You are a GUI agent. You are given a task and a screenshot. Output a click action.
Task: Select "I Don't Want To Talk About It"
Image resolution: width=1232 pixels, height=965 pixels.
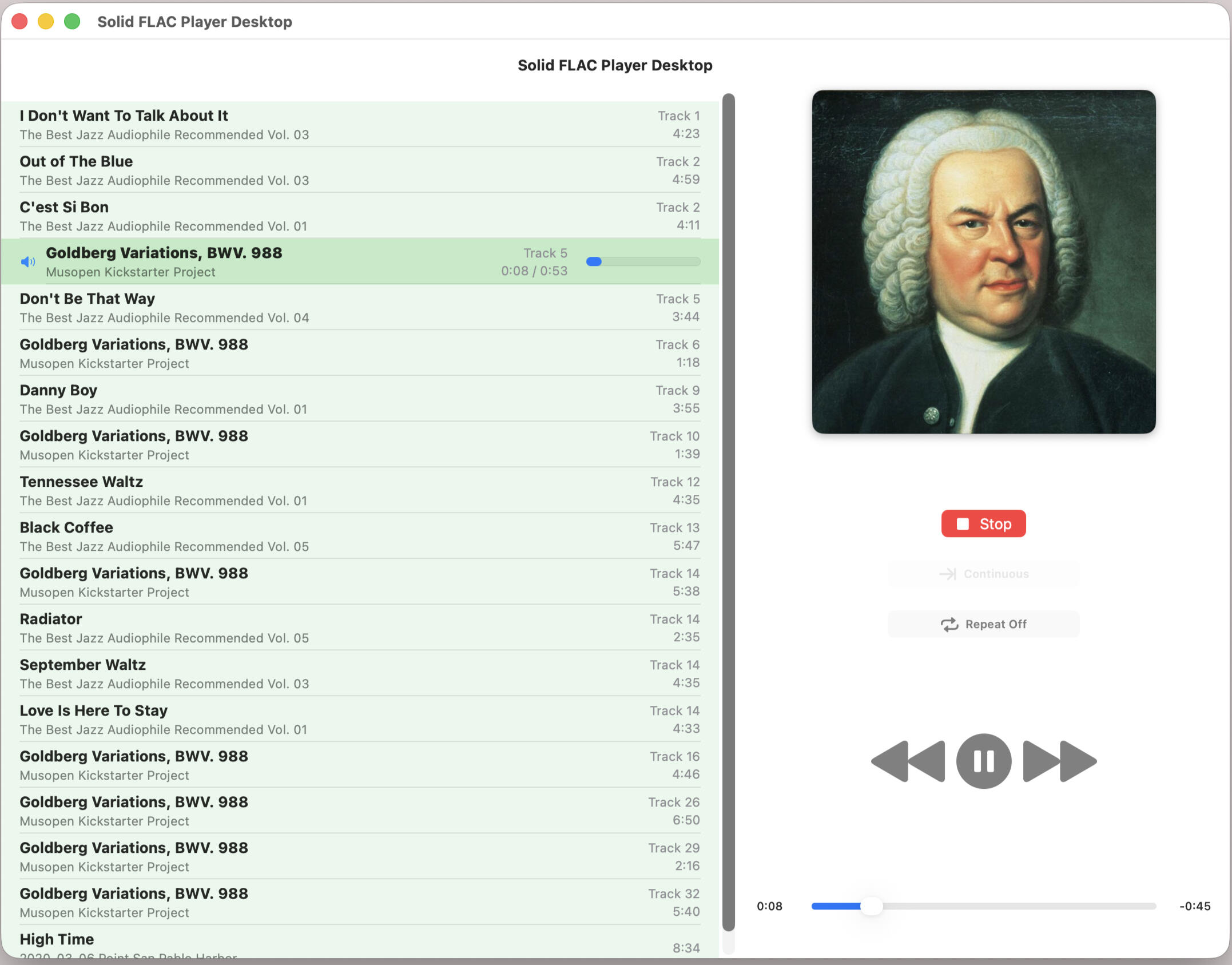click(x=360, y=124)
